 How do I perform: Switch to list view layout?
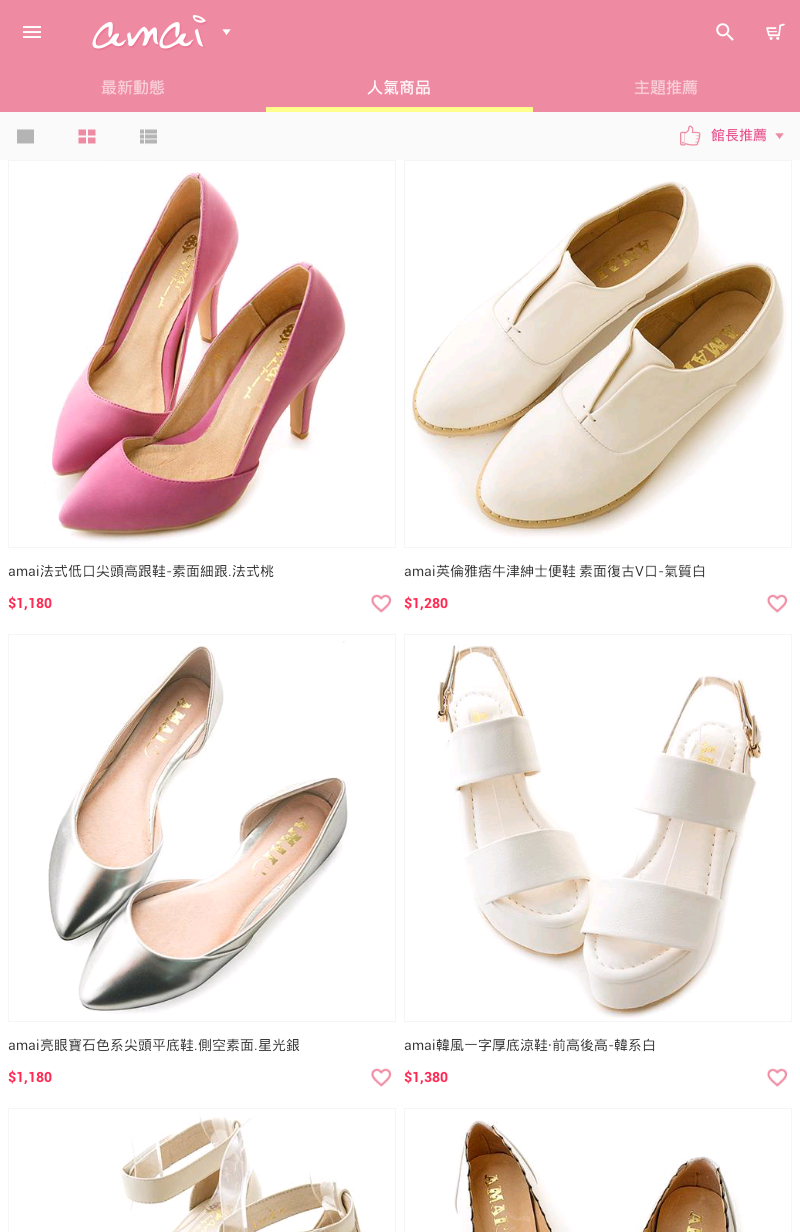148,136
